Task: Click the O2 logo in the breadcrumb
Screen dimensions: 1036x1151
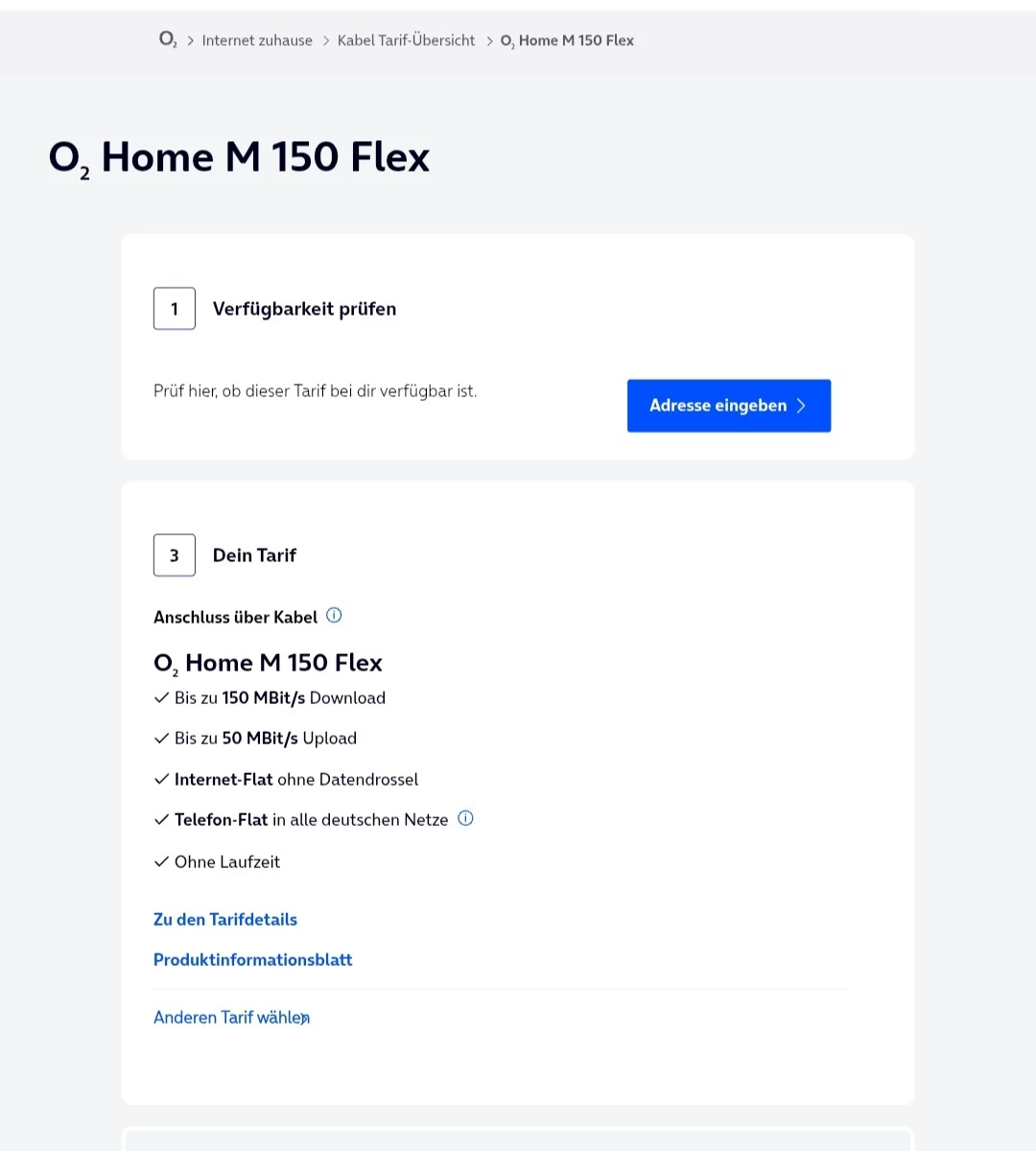Action: point(168,40)
